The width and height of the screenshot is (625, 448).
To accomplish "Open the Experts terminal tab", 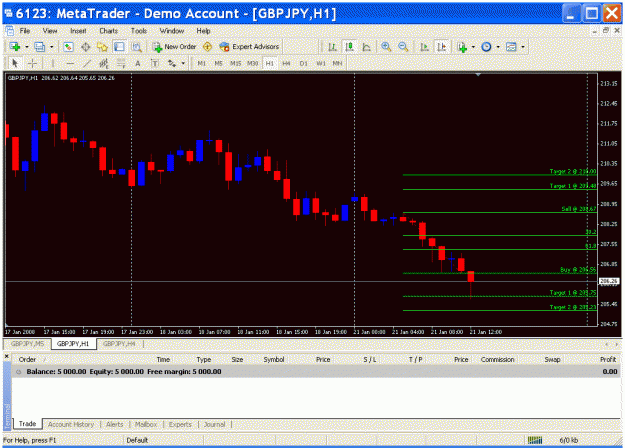I will (x=180, y=424).
